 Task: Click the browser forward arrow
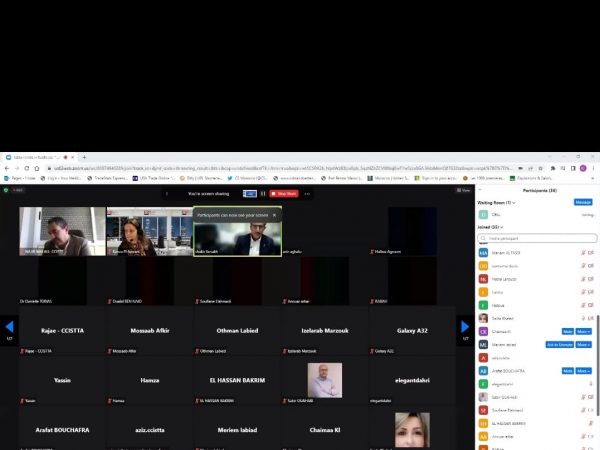click(x=17, y=168)
